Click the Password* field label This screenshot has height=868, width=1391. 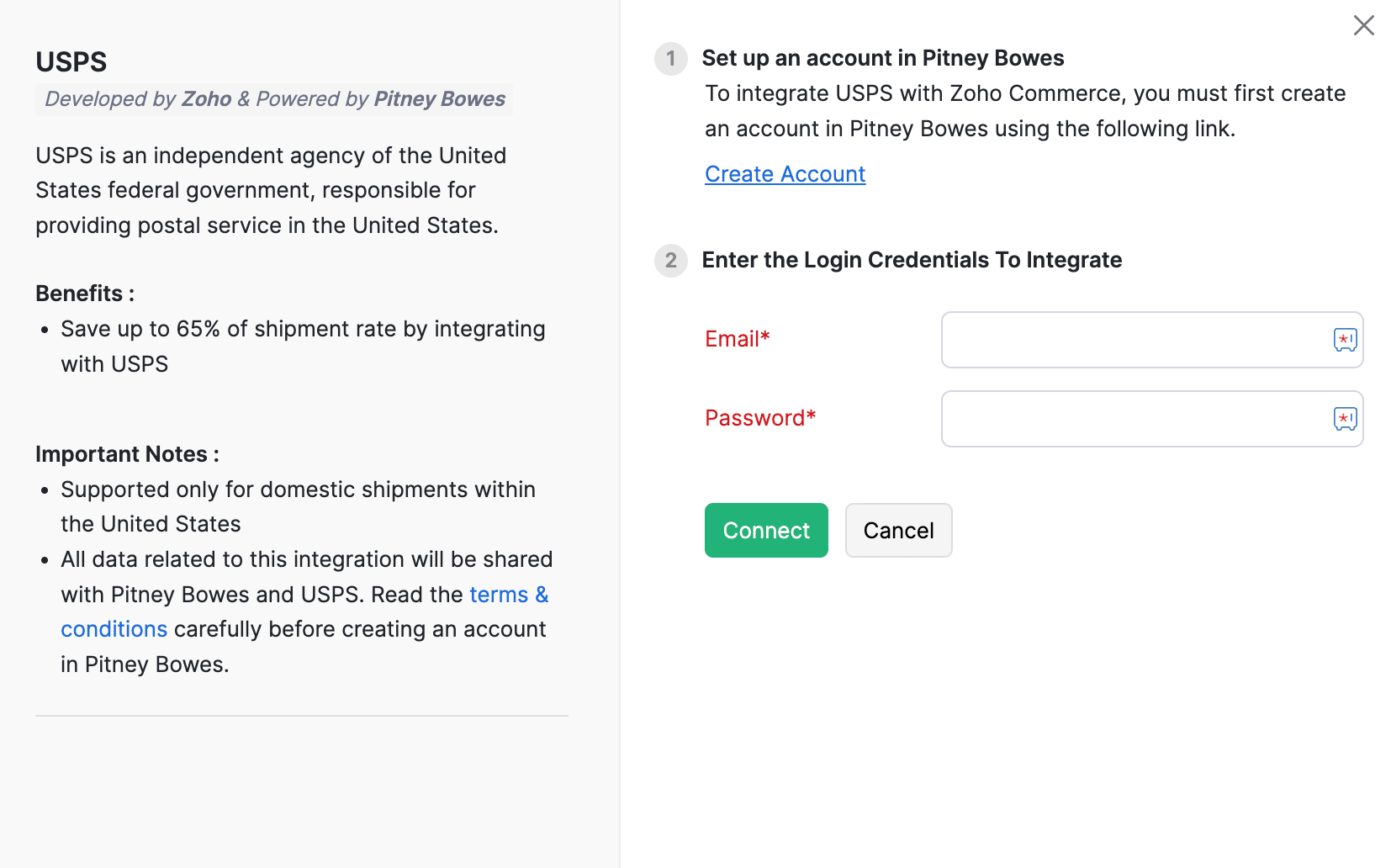[759, 418]
